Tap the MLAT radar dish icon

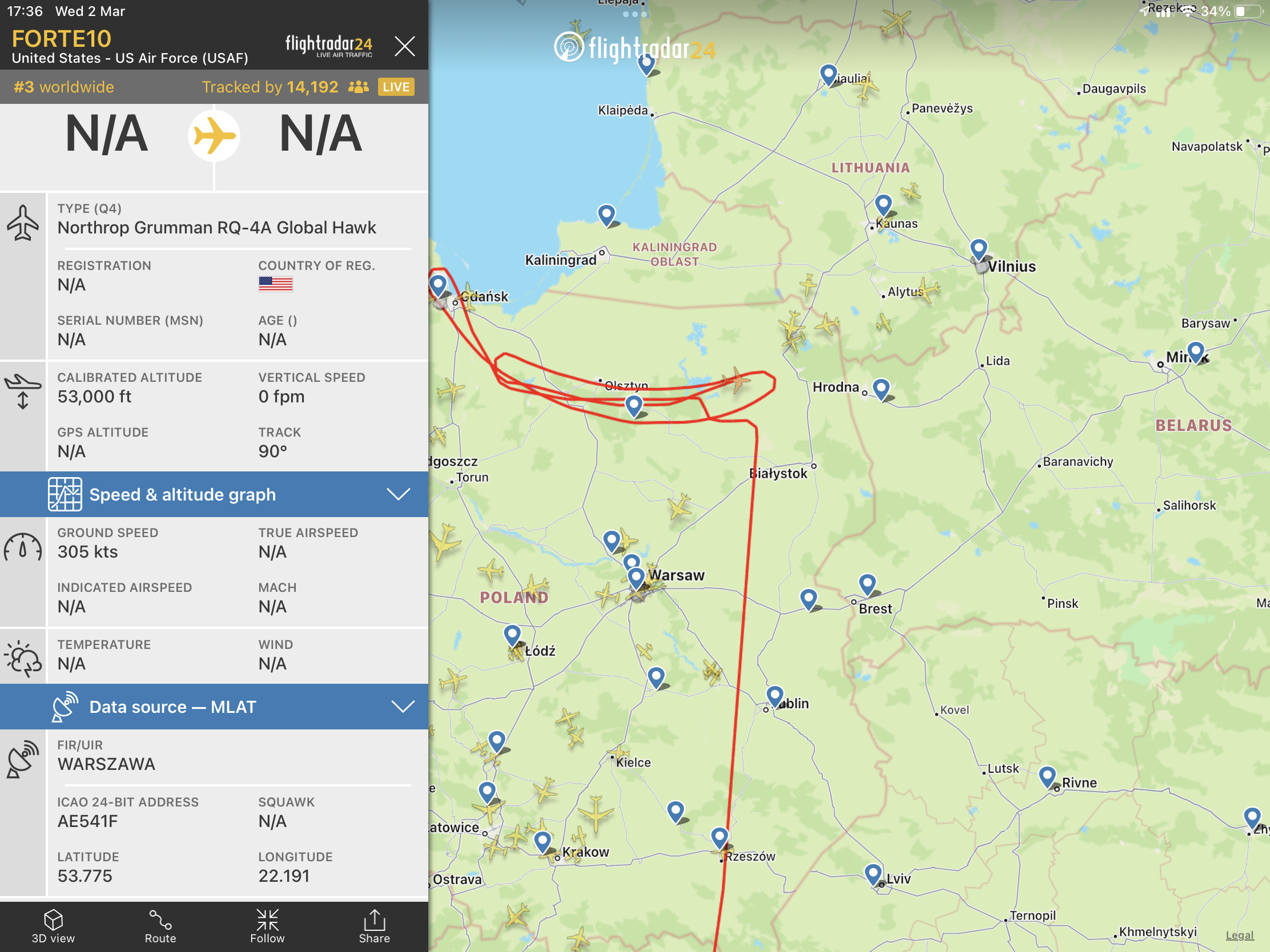click(x=65, y=707)
